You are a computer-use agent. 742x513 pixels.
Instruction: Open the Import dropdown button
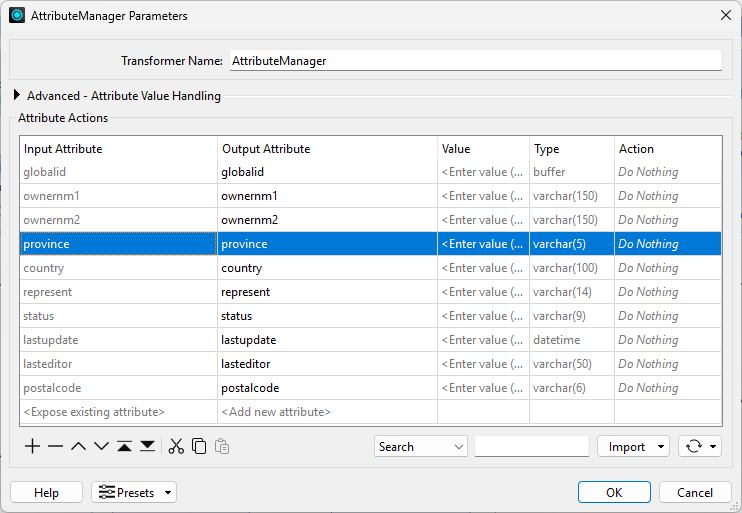(x=633, y=447)
